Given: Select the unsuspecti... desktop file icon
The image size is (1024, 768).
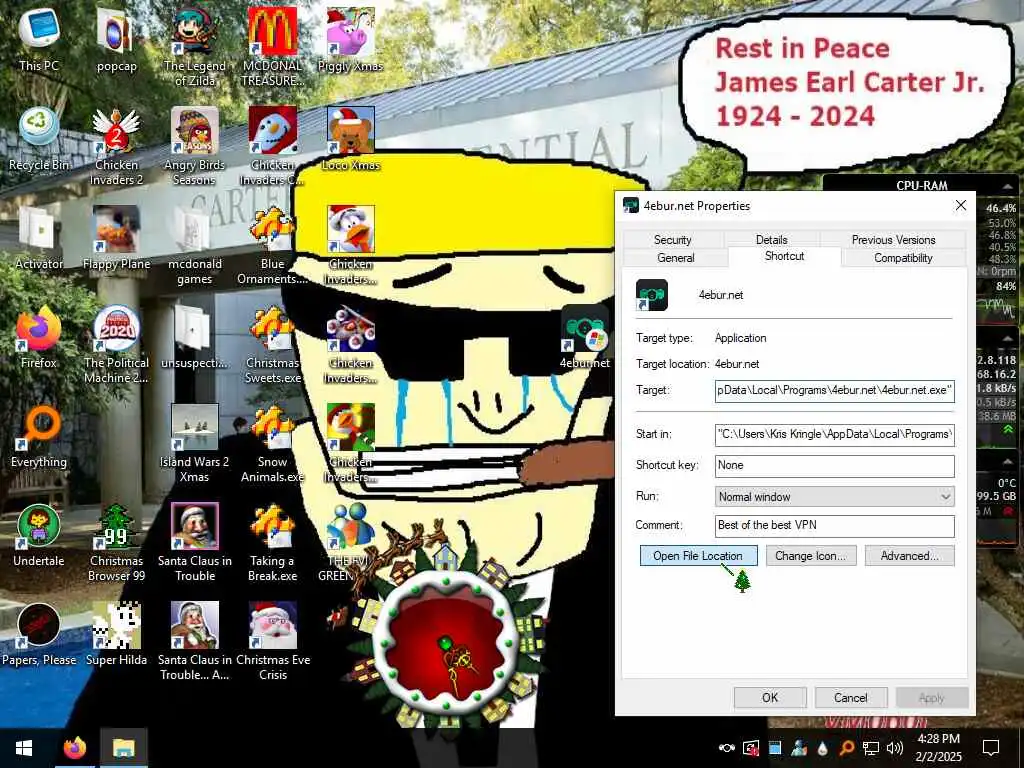Looking at the screenshot, I should tap(195, 336).
